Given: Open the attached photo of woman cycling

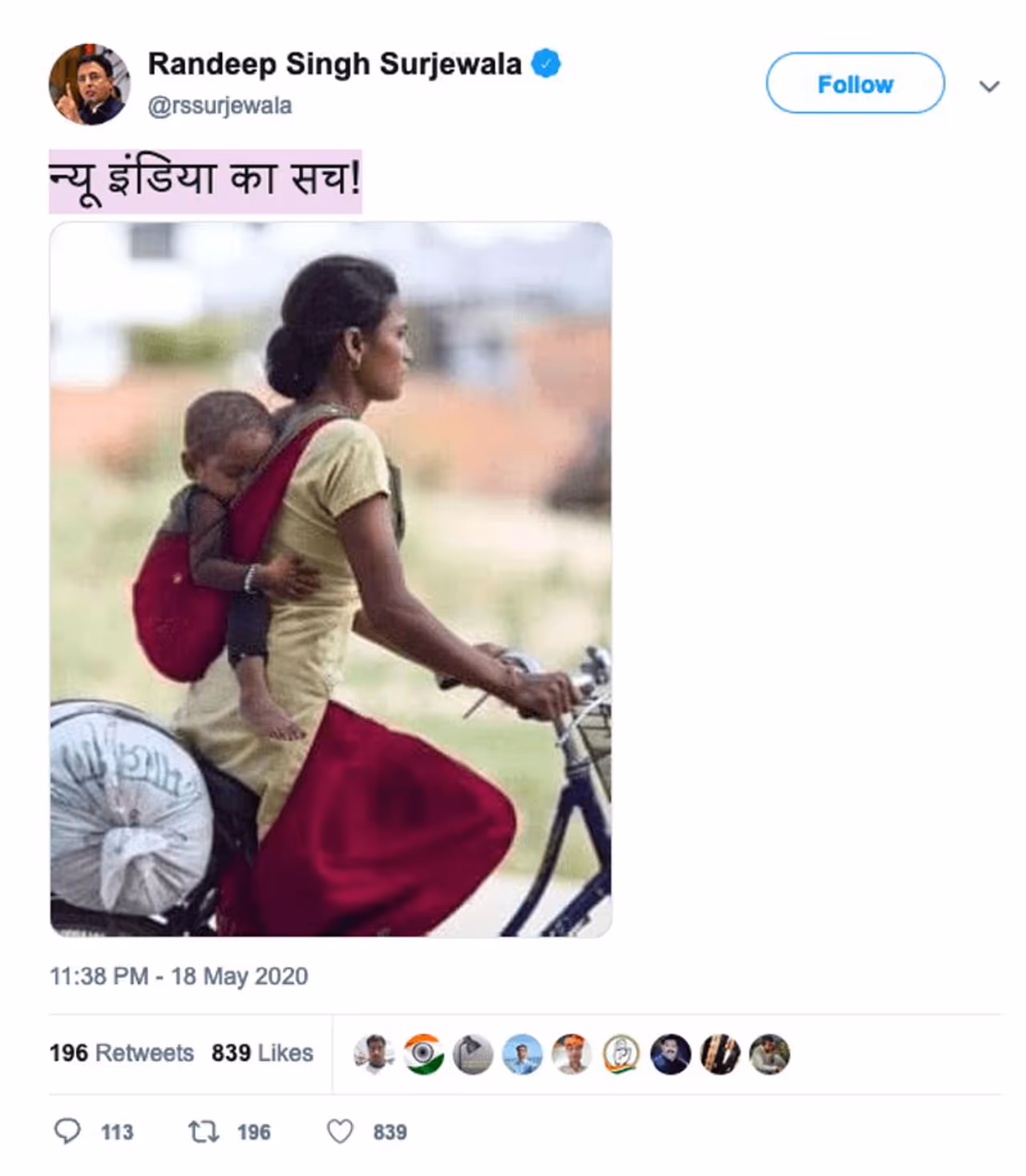Looking at the screenshot, I should click(331, 579).
